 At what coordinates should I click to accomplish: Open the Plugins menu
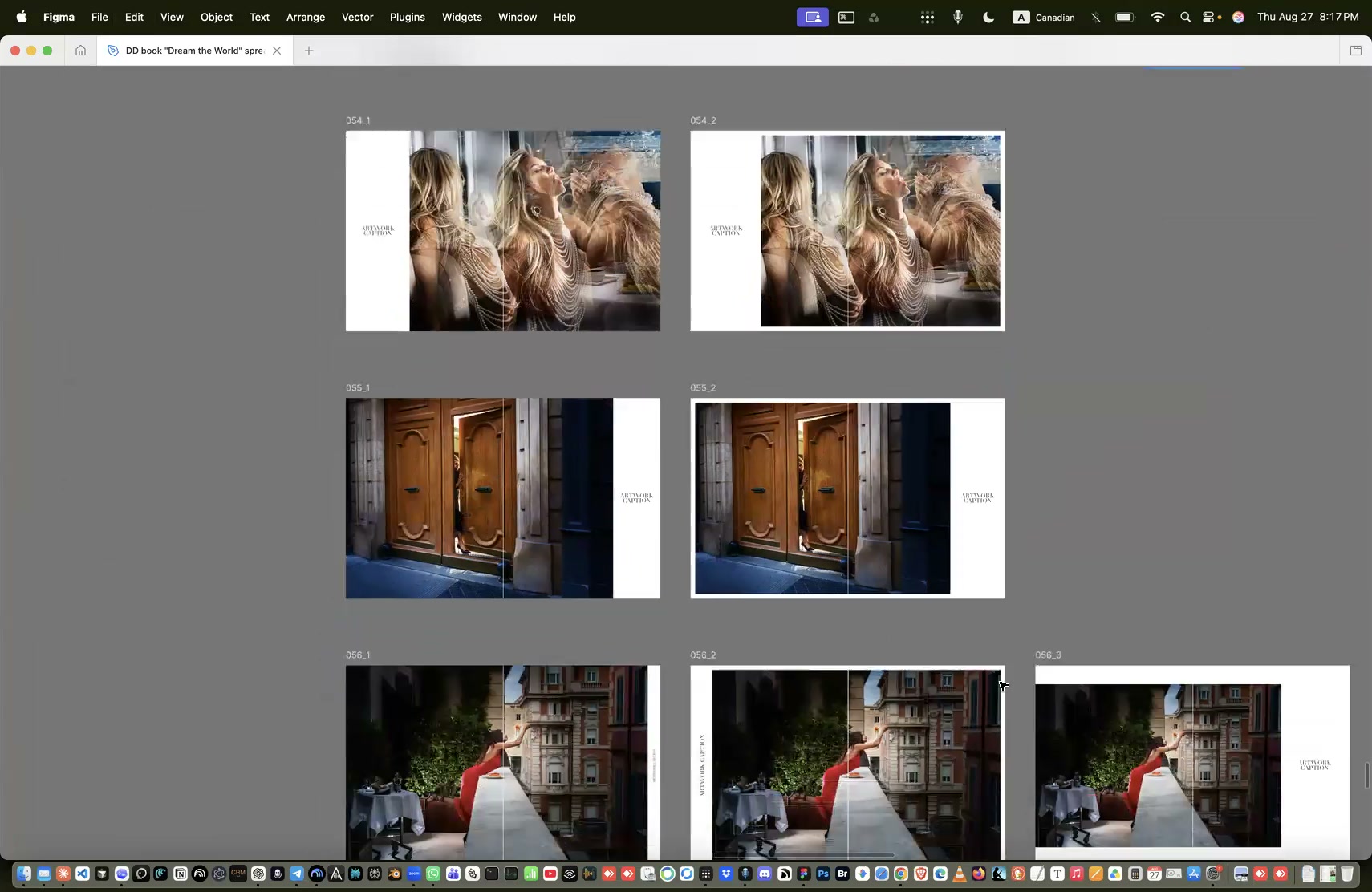tap(408, 17)
